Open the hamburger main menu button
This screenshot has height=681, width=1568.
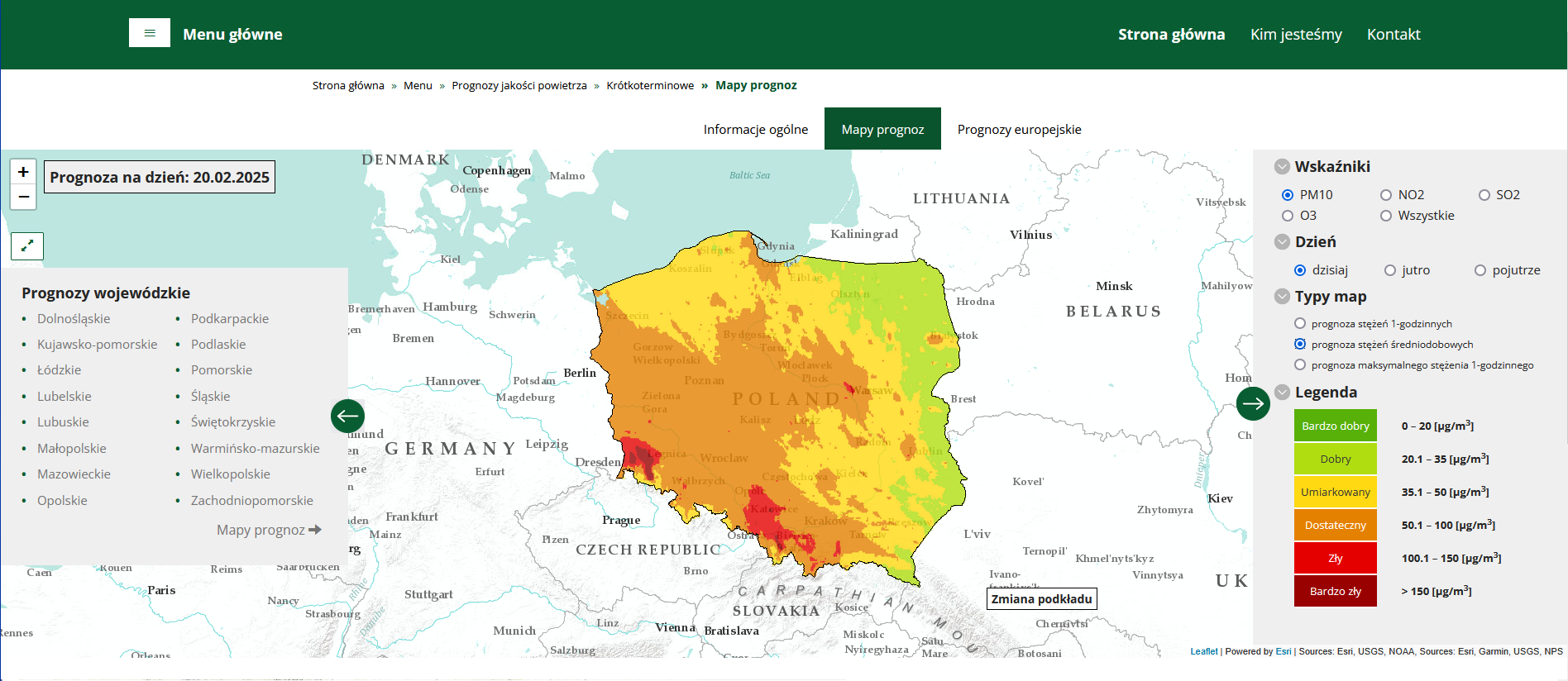pos(150,33)
